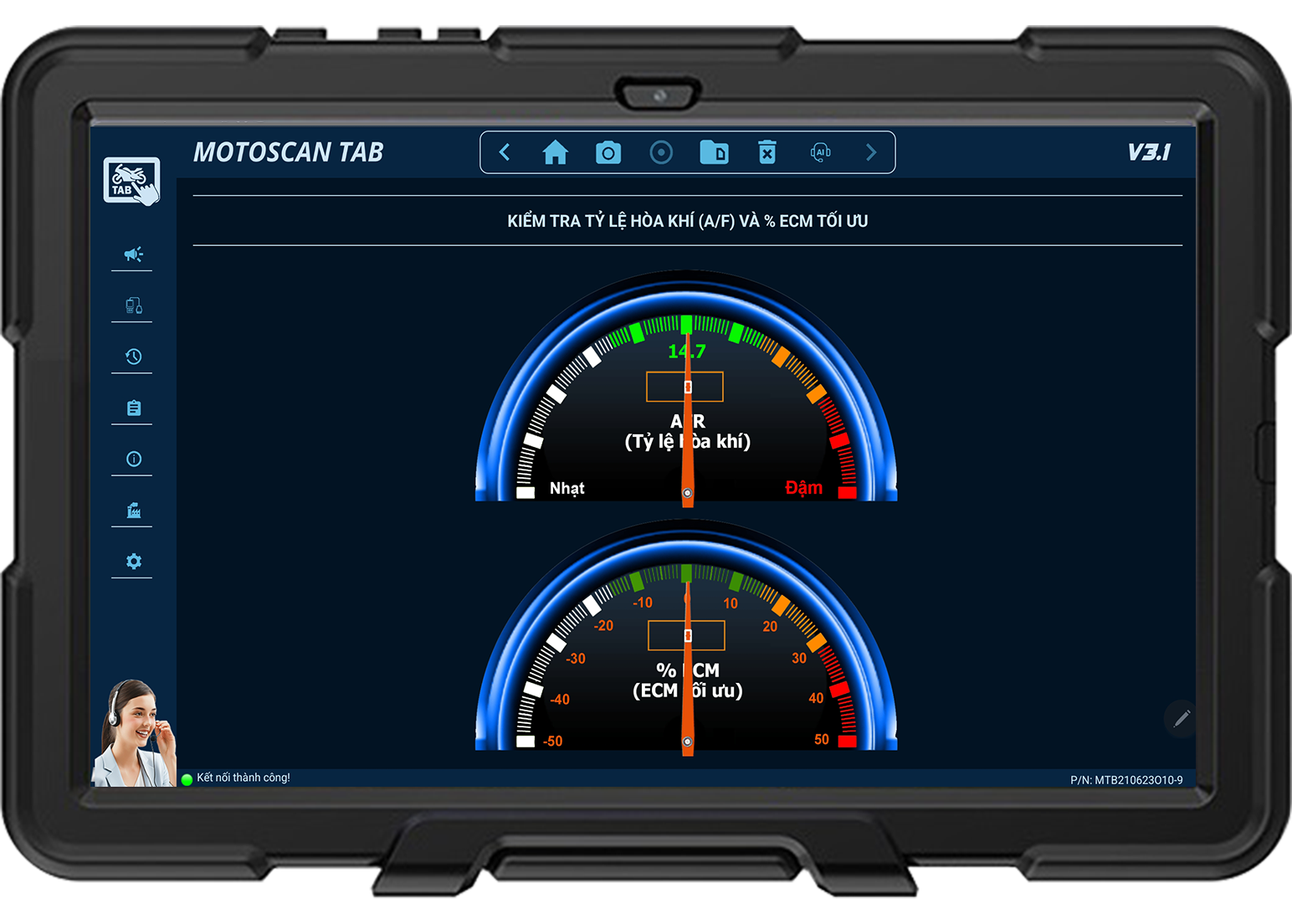Click the "Nhạt" lean label

[567, 488]
